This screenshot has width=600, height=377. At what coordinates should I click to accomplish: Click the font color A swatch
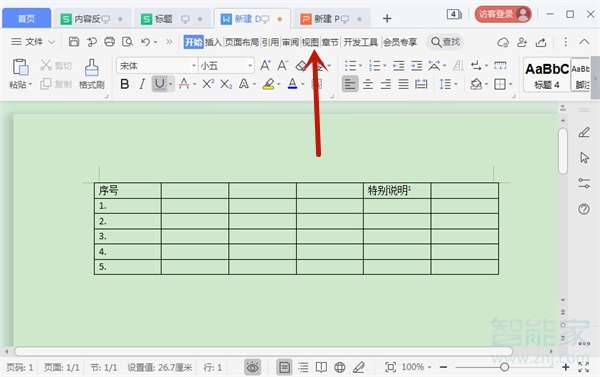292,84
